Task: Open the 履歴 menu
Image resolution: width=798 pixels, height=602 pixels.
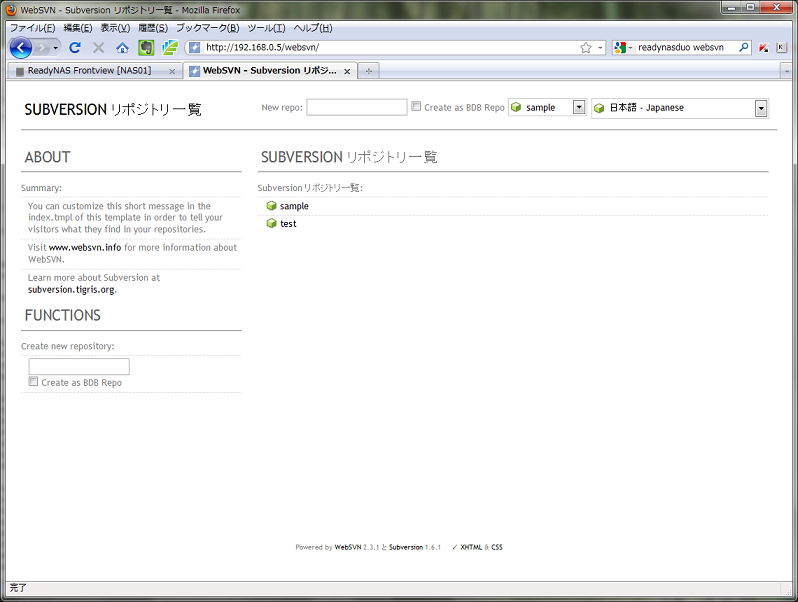Action: 153,28
